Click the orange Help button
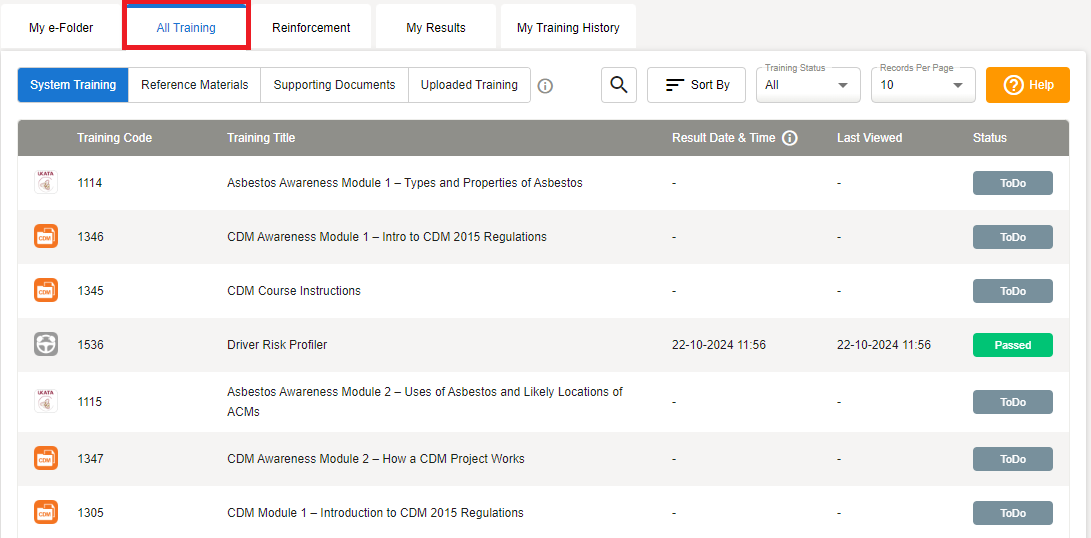1091x538 pixels. pos(1027,85)
